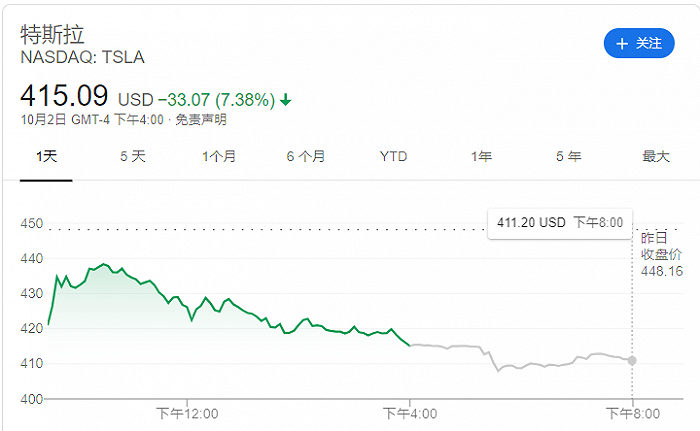Click the 下午12:00 axis label
This screenshot has height=431, width=700.
point(187,412)
